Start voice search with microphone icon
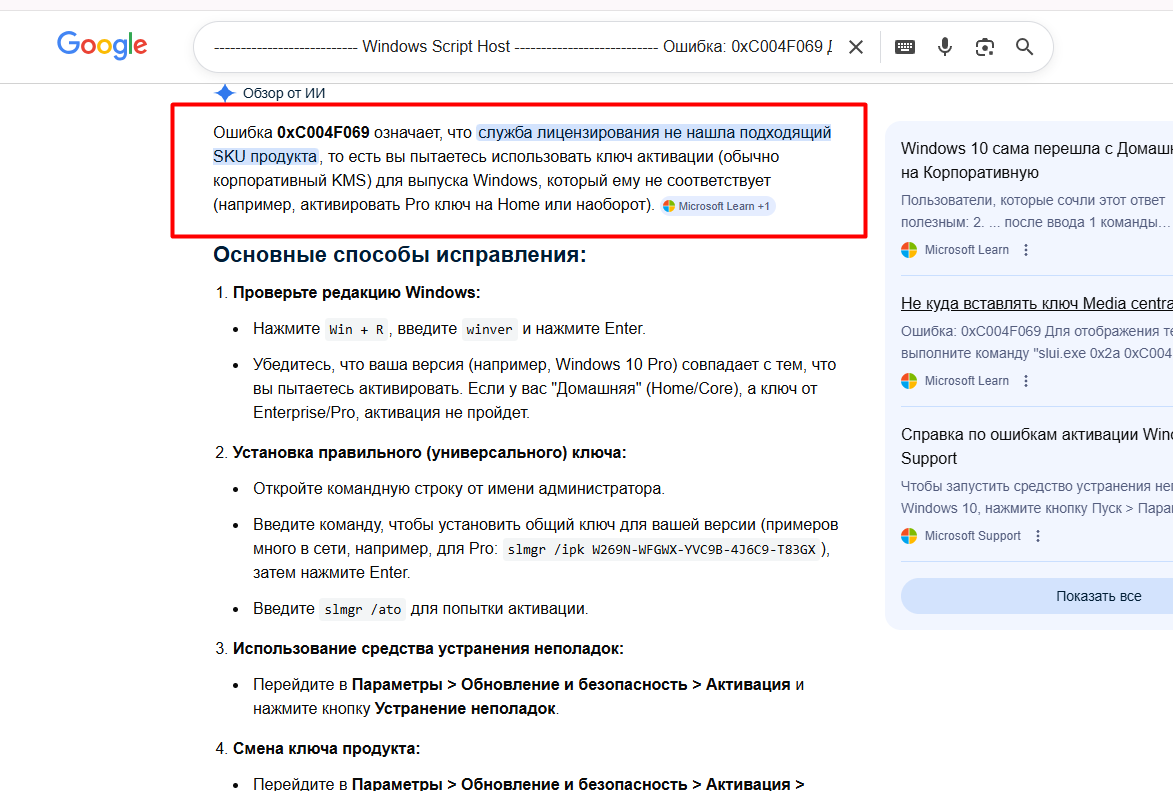This screenshot has height=791, width=1173. point(945,47)
